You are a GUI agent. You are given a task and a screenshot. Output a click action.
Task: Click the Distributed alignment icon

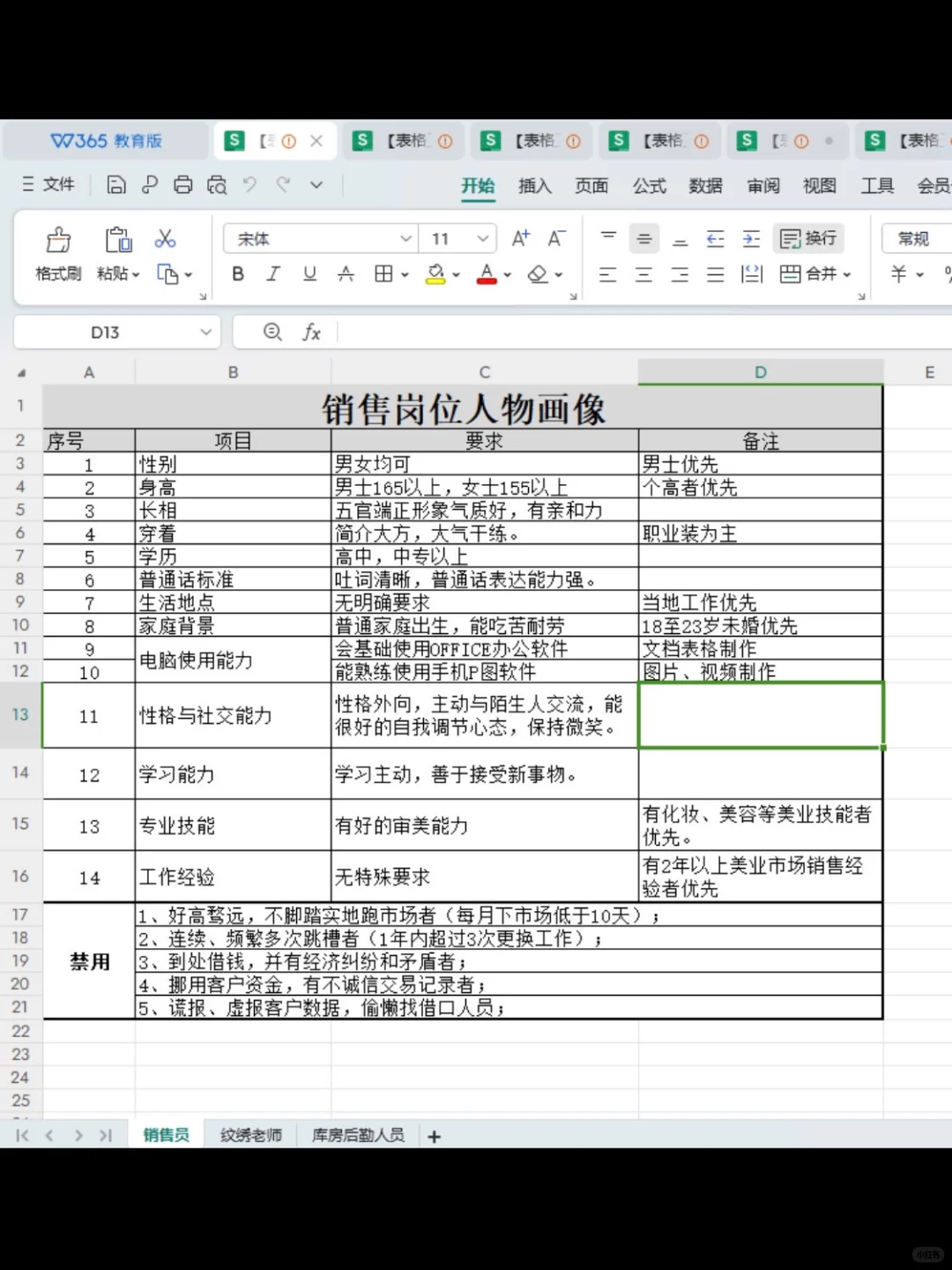[752, 274]
